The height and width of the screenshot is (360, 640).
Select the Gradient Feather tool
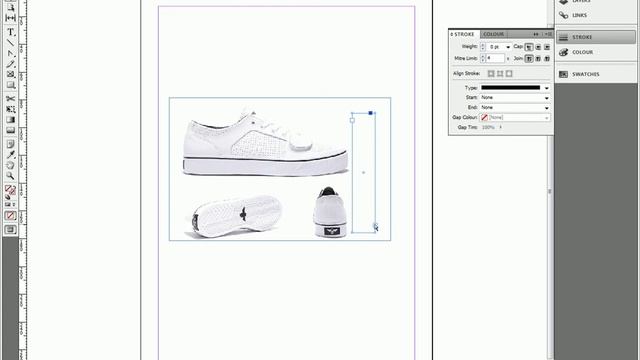click(x=11, y=131)
